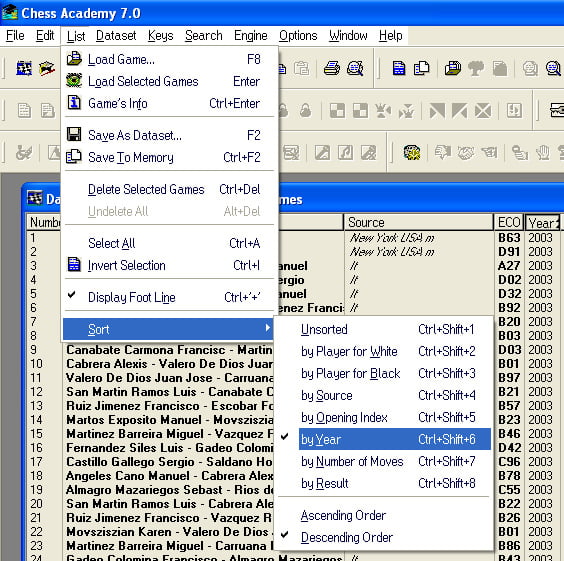Select the 'by Year' sort option
The image size is (564, 561).
[395, 439]
